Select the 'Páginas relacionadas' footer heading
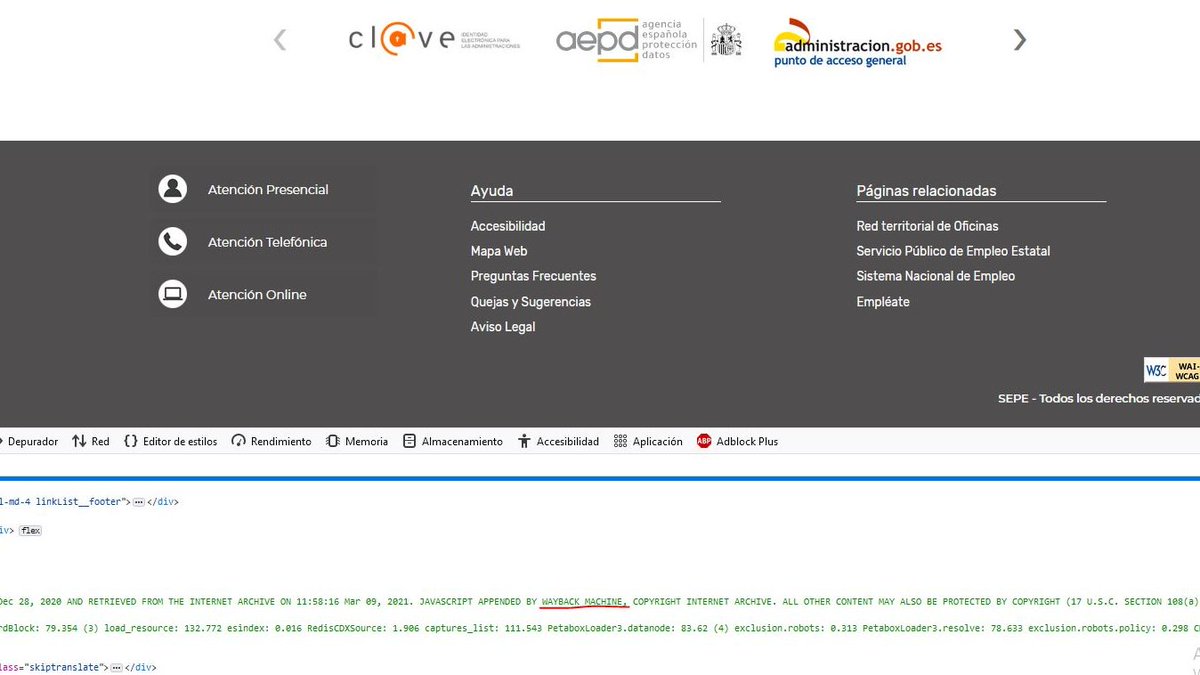 coord(926,191)
